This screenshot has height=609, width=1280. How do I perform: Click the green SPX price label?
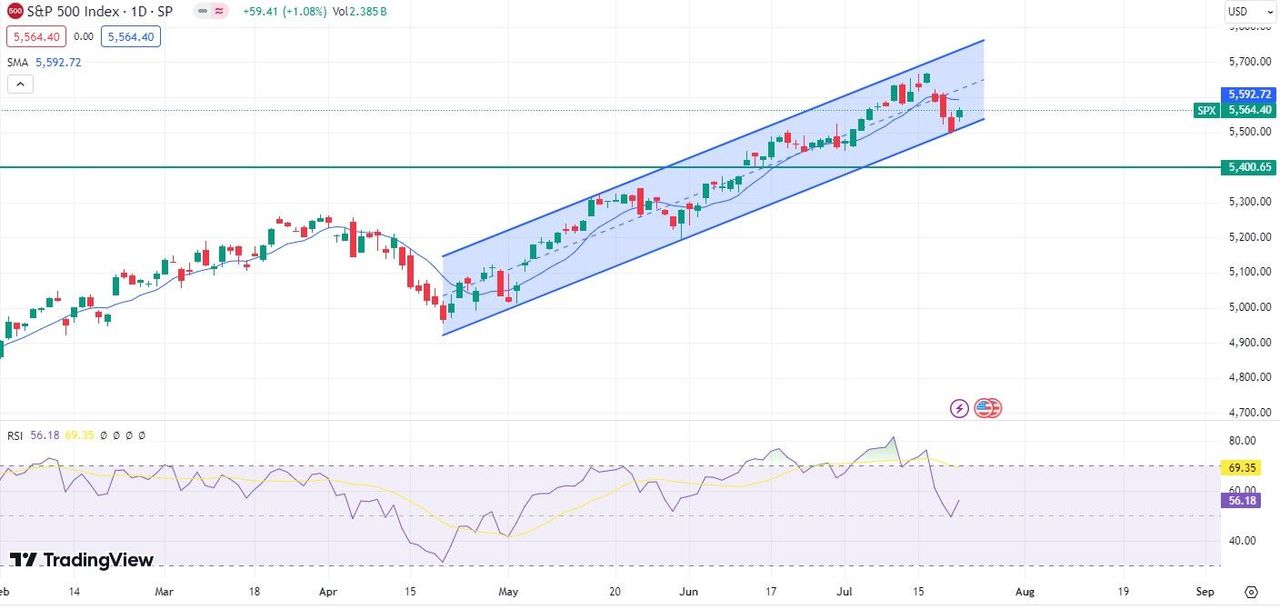[1207, 110]
